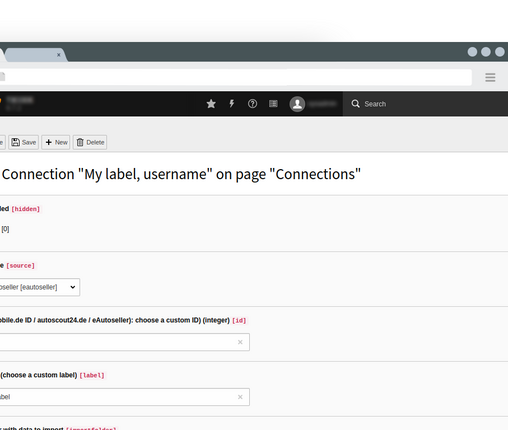Click the search magnifier icon

(355, 104)
